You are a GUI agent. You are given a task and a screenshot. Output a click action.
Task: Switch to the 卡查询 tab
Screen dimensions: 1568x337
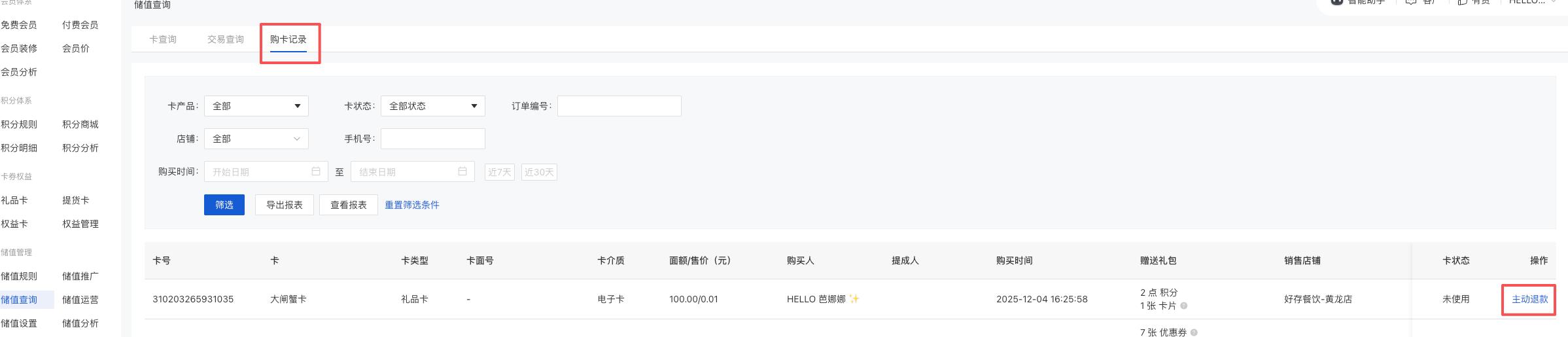163,39
